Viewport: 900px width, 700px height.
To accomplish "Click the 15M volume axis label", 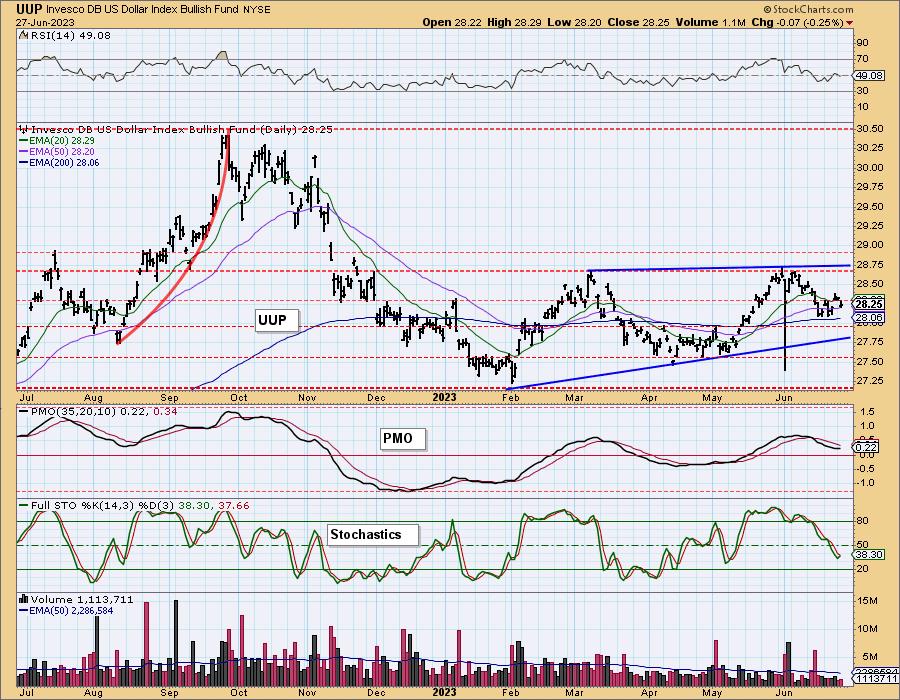I will click(867, 600).
